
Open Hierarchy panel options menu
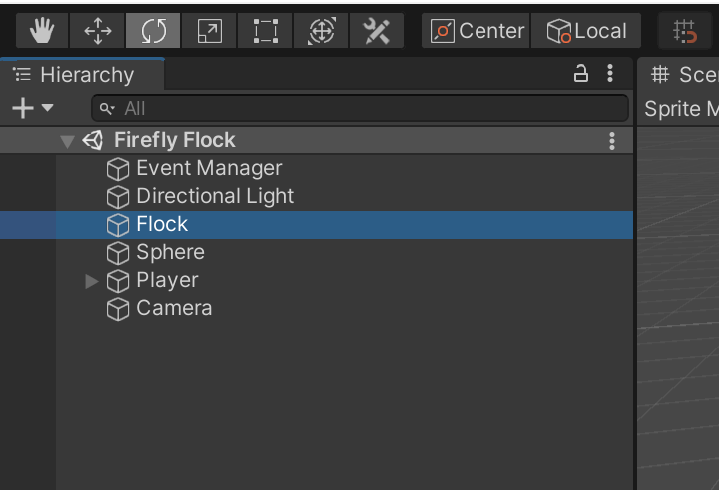[610, 74]
